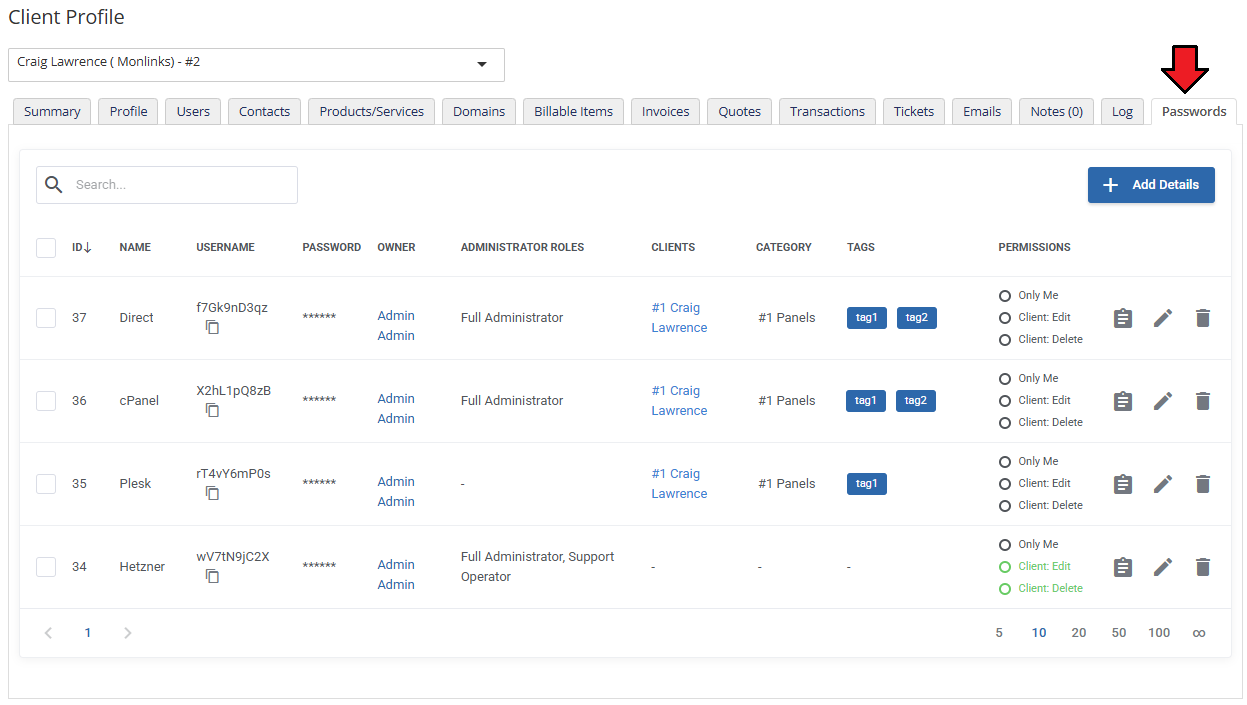Image resolution: width=1247 pixels, height=705 pixels.
Task: Open the Summary tab
Action: 52,112
